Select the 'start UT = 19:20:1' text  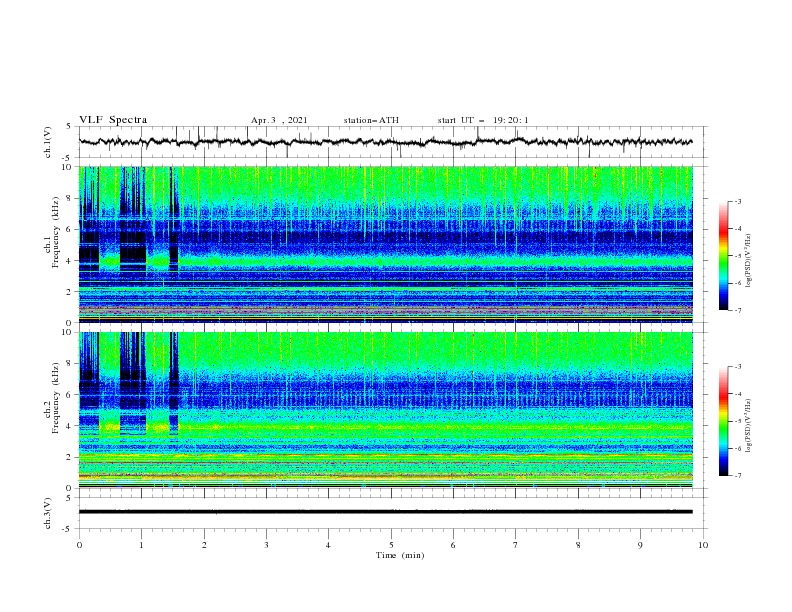coord(483,120)
